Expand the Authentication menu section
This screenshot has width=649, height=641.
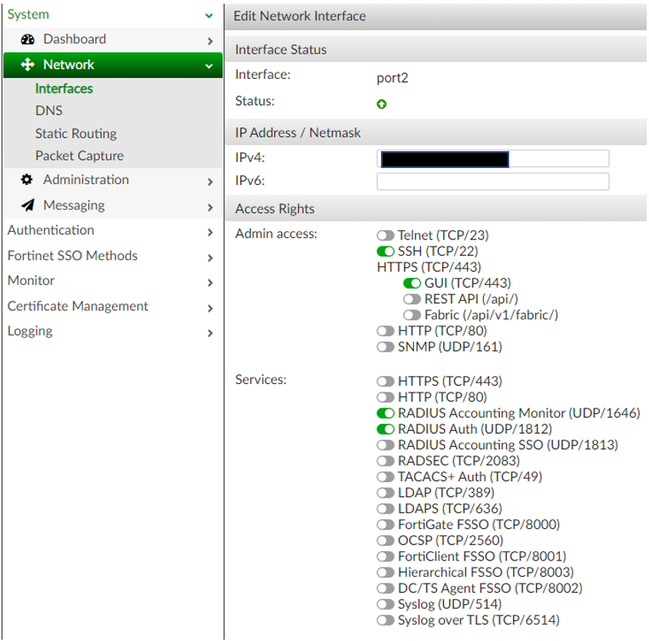pyautogui.click(x=209, y=232)
